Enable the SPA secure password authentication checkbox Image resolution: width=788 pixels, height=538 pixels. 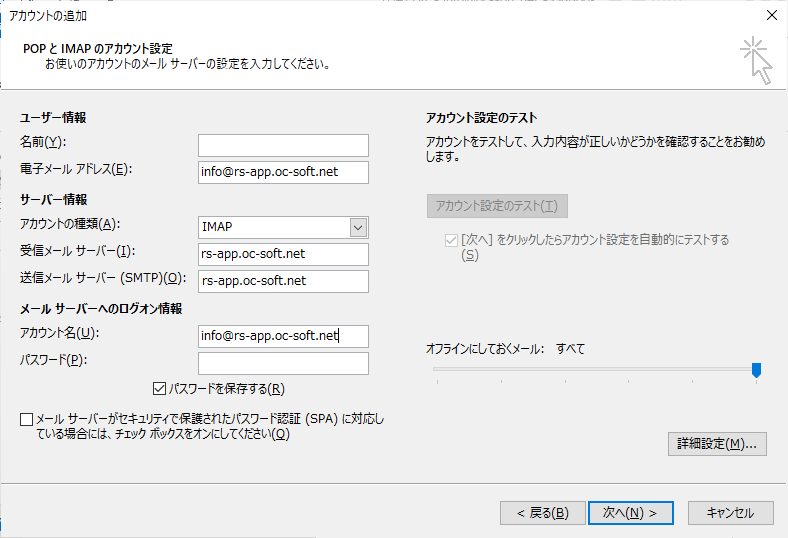coord(27,419)
